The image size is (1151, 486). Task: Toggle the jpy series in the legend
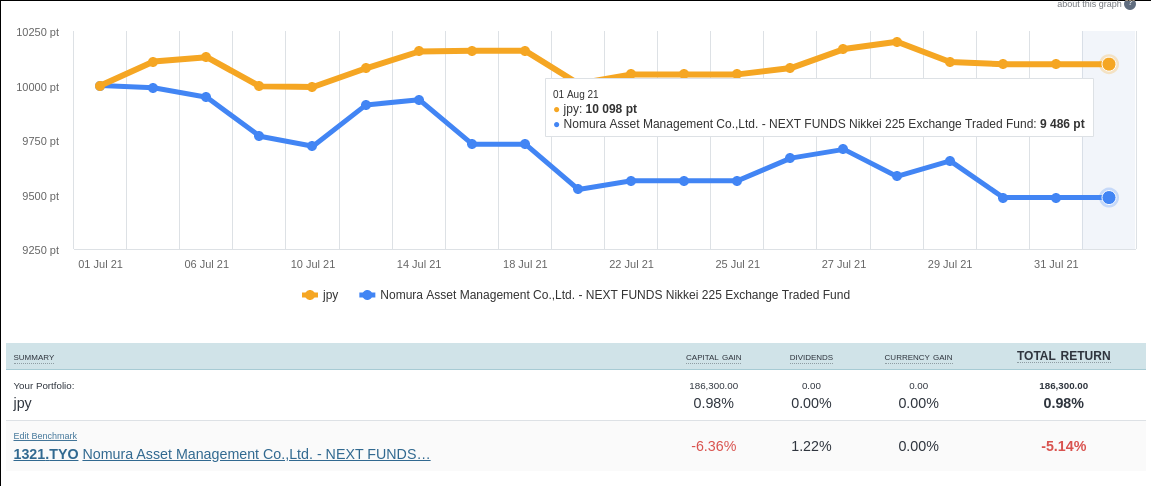point(321,295)
